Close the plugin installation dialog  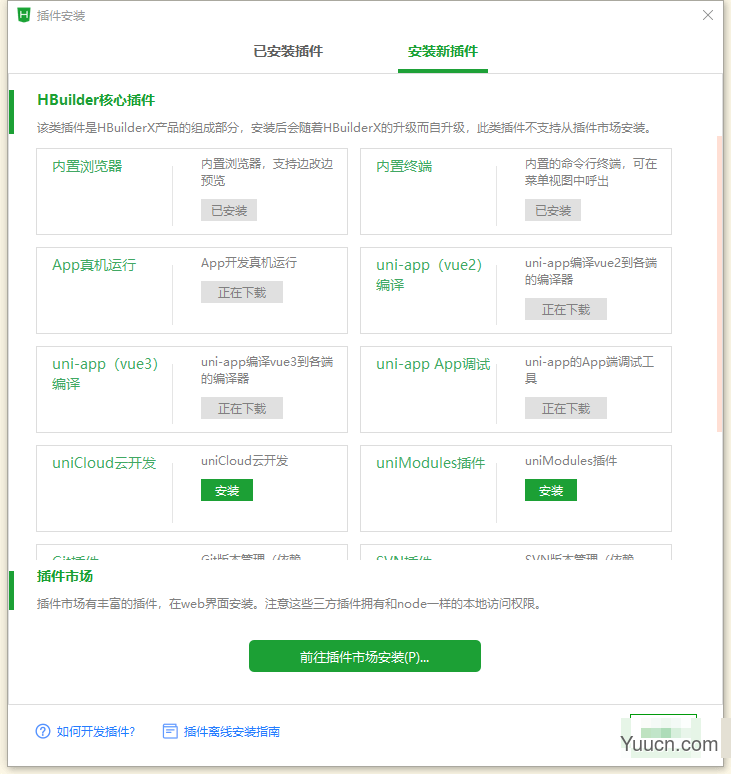click(707, 15)
